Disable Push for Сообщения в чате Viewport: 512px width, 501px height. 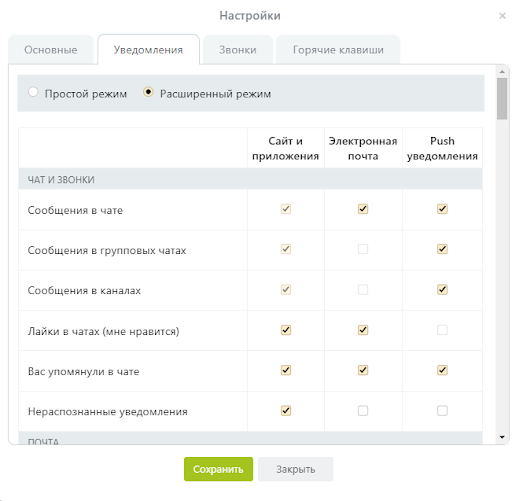442,209
